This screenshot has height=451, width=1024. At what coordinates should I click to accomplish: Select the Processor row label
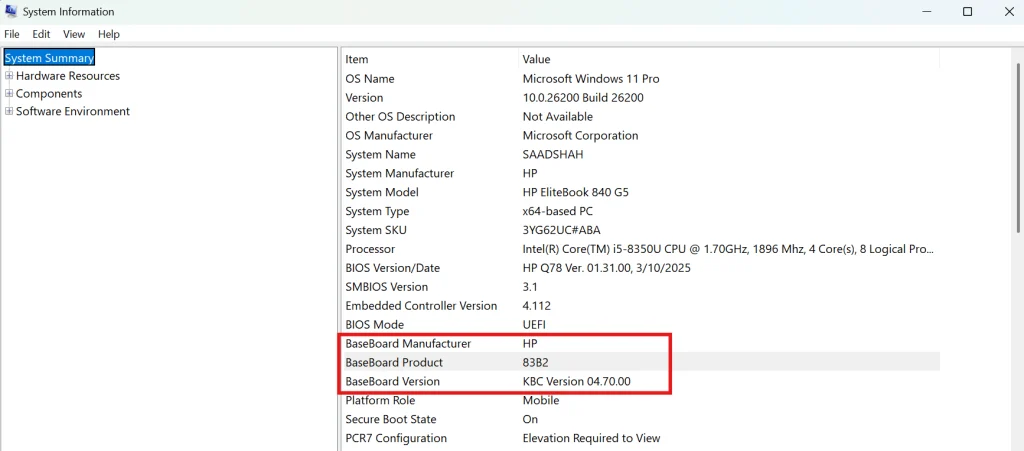tap(370, 249)
